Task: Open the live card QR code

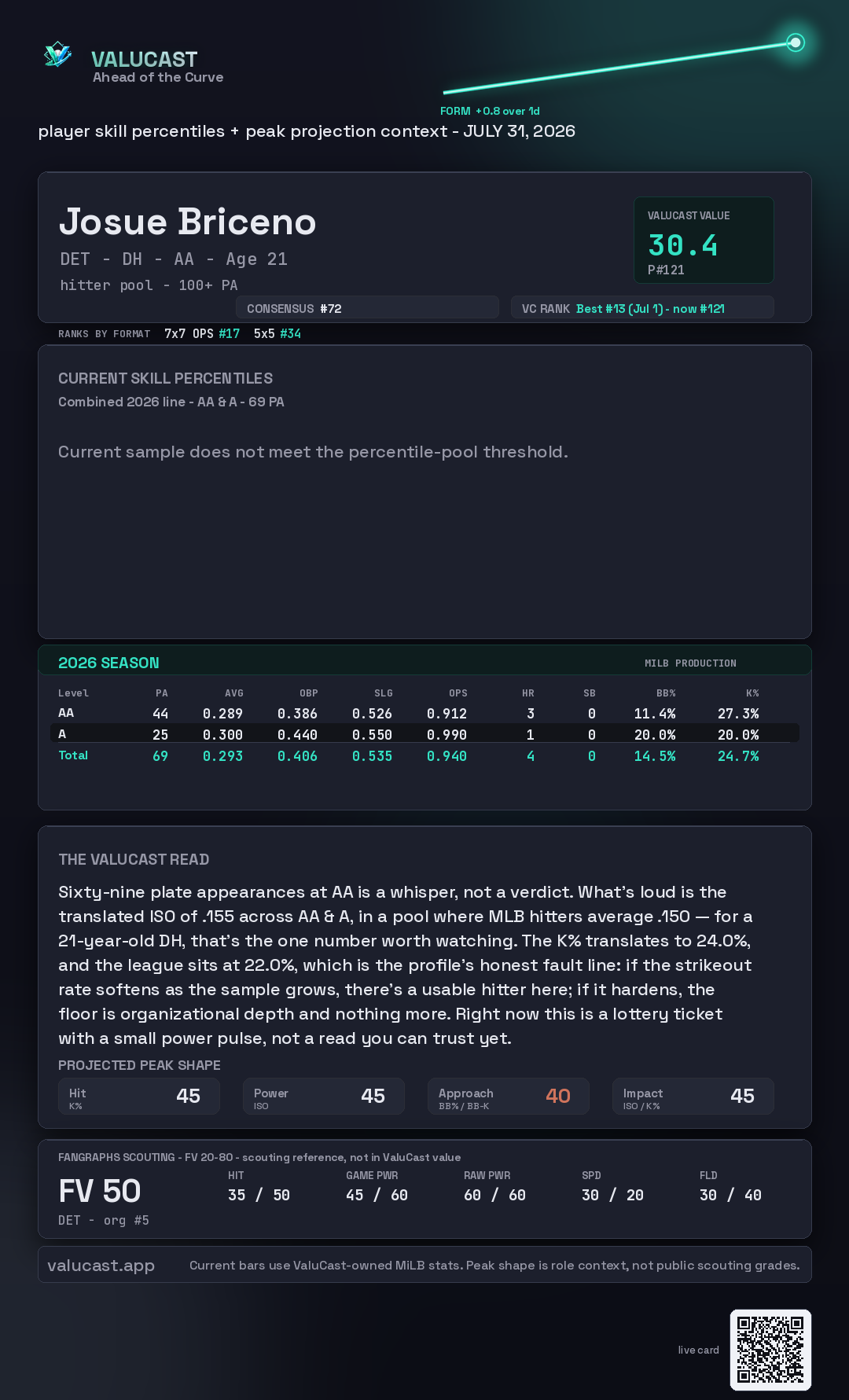Action: point(770,1350)
